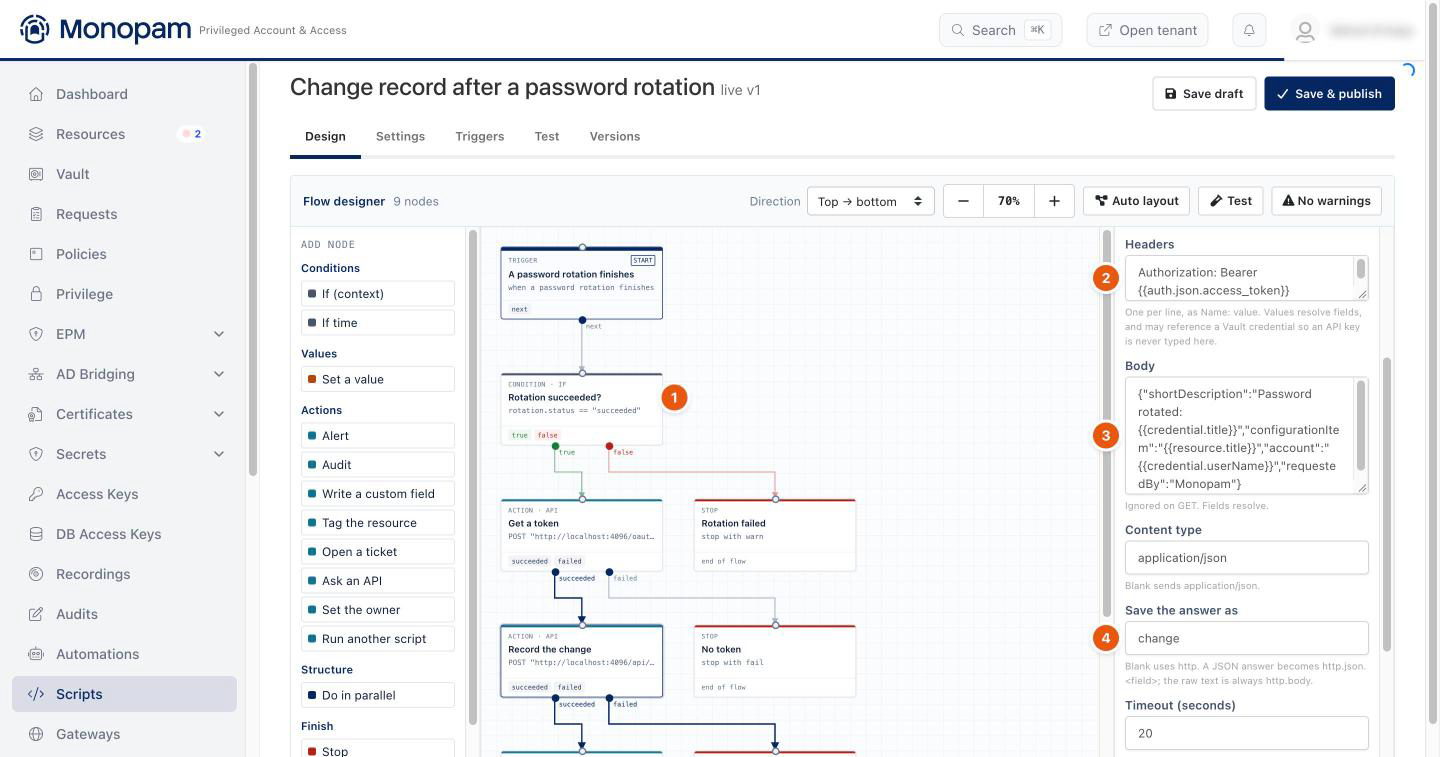Run Auto layout on the flow
The image size is (1440, 757).
pyautogui.click(x=1136, y=201)
